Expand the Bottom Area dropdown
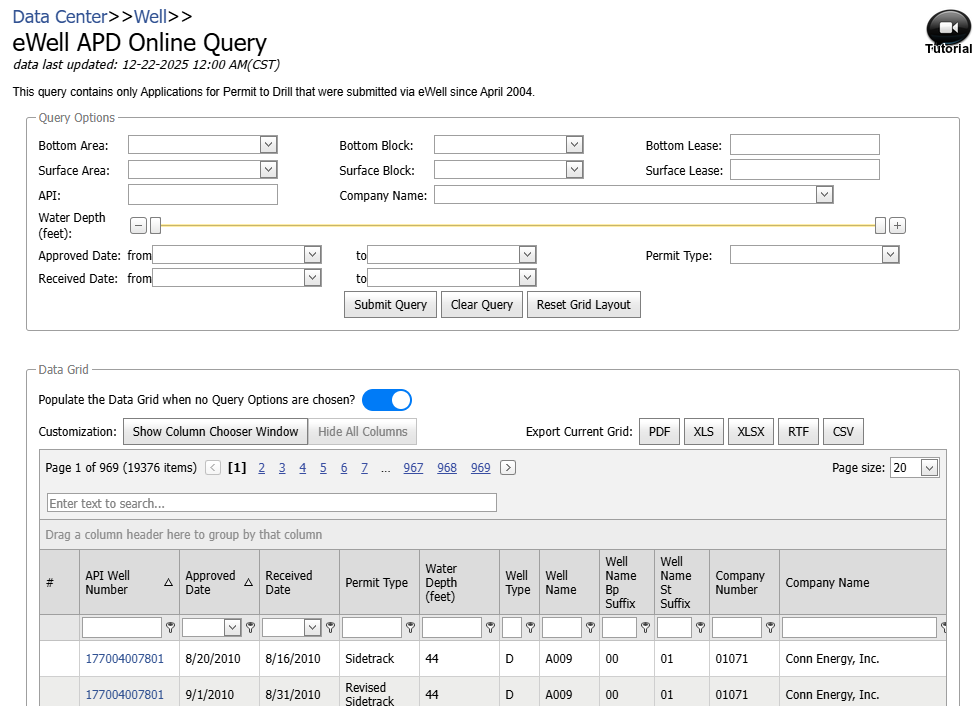Image resolution: width=979 pixels, height=706 pixels. click(x=268, y=145)
